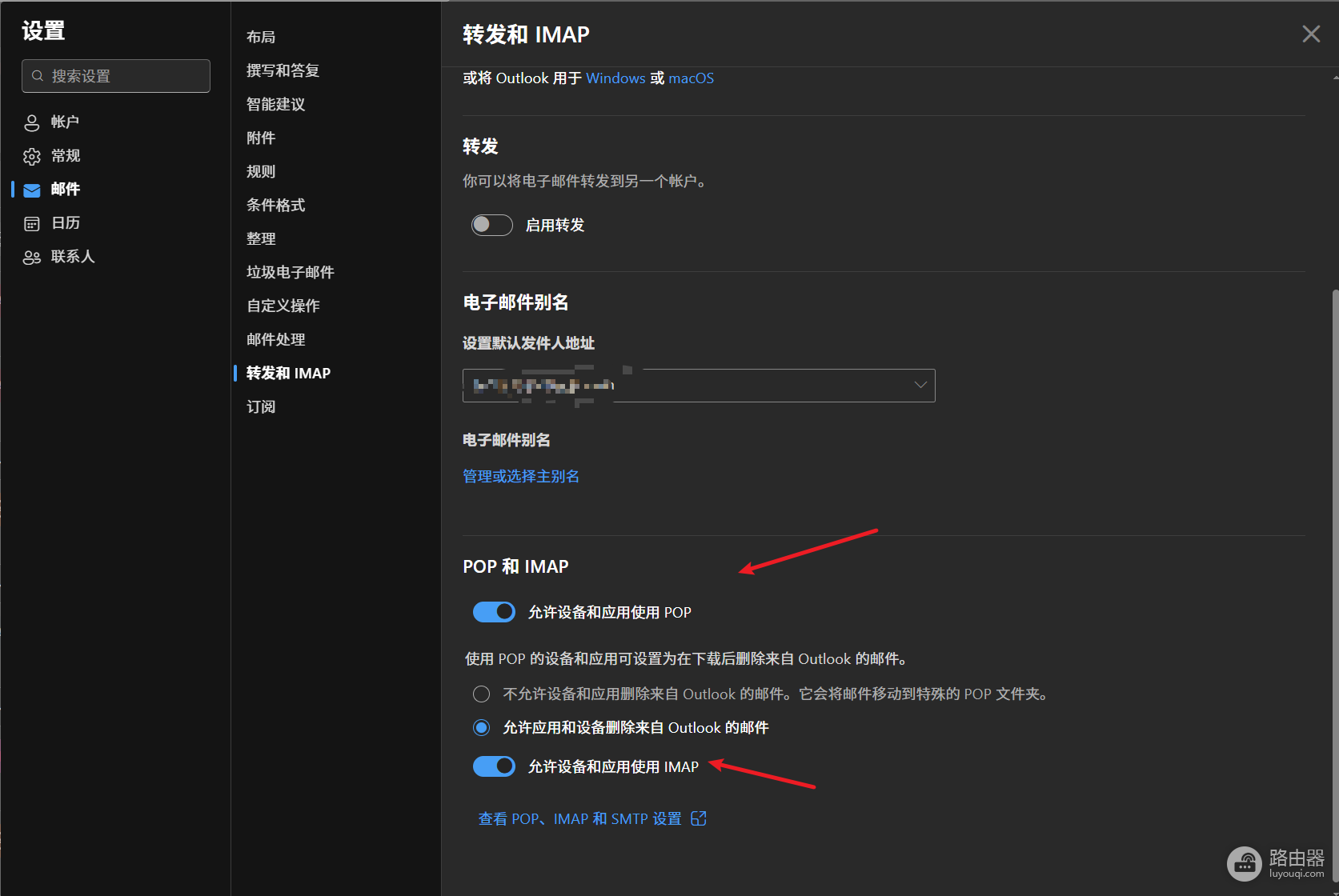Screen dimensions: 1339x896
Task: Open 自定义操作 settings page
Action: (x=283, y=306)
